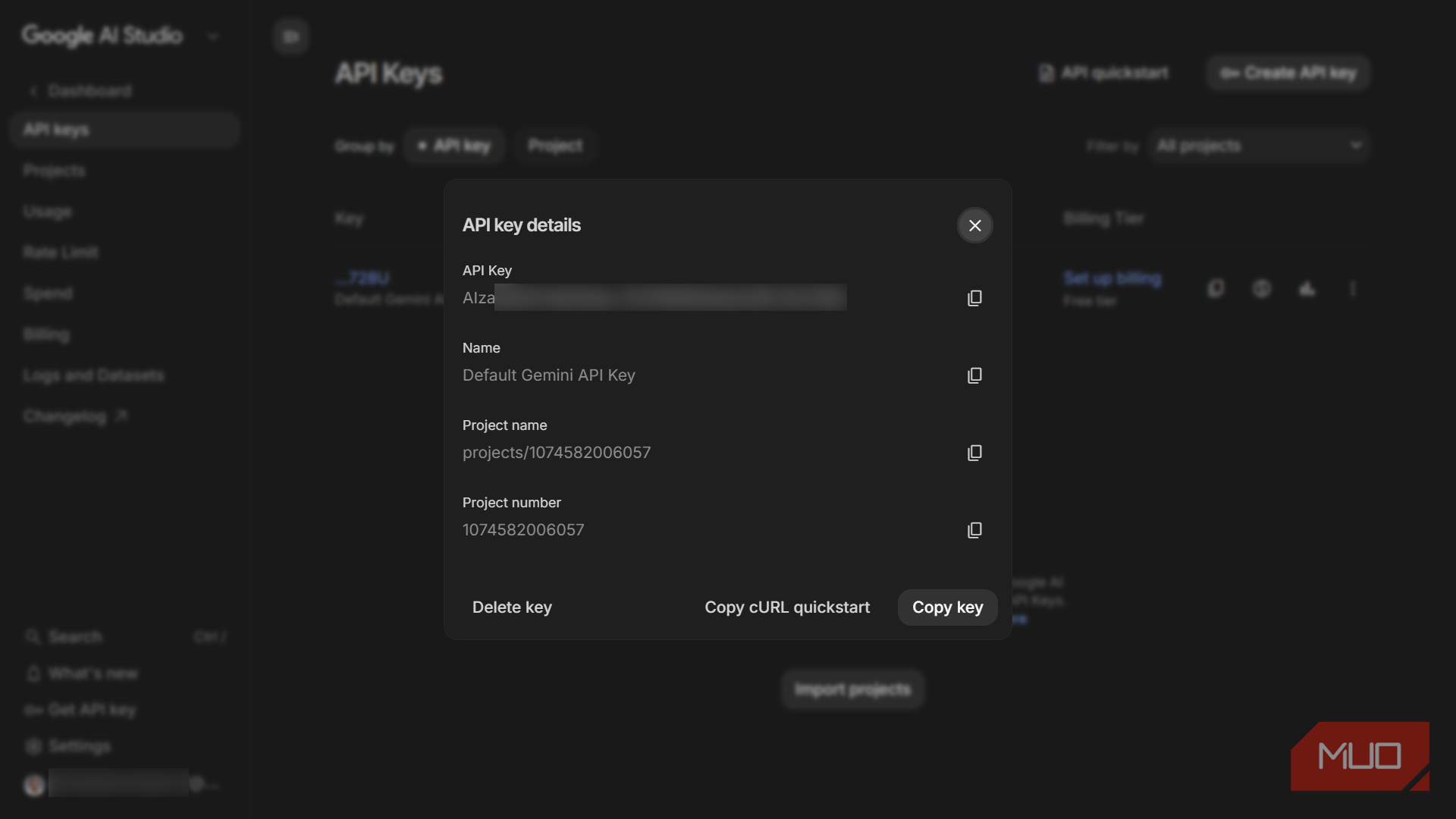Select the projects/1074582006057 text
Image resolution: width=1456 pixels, height=819 pixels.
[x=557, y=453]
